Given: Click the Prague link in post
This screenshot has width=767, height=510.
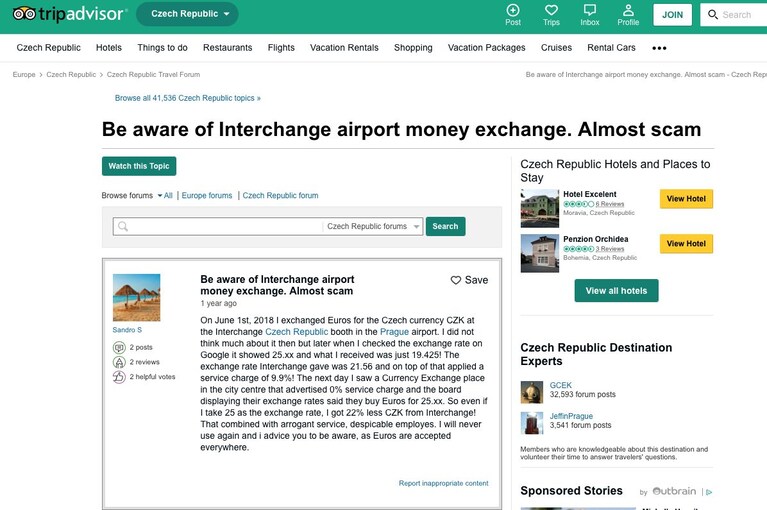Looking at the screenshot, I should coord(394,332).
